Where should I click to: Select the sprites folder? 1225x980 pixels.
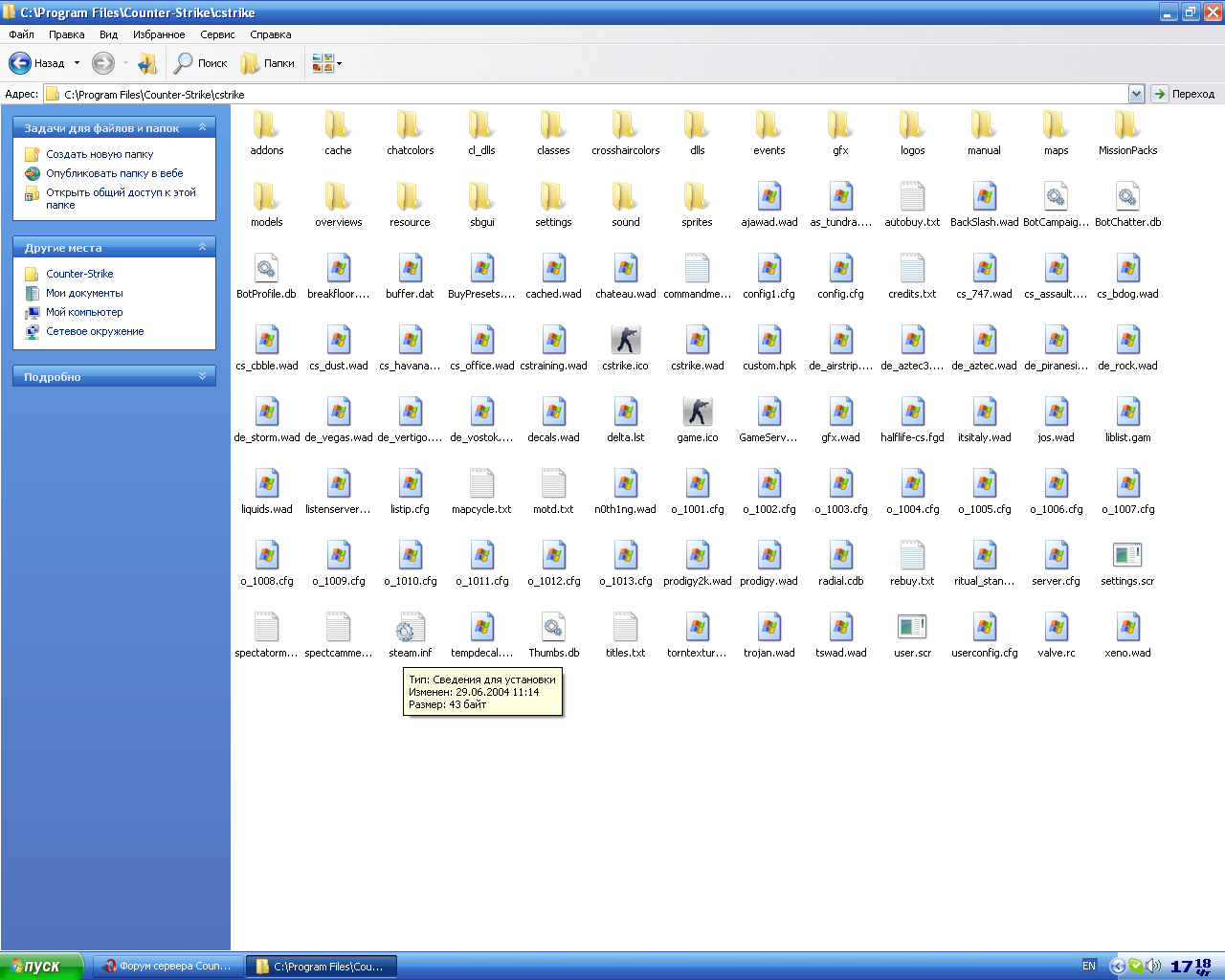click(698, 205)
